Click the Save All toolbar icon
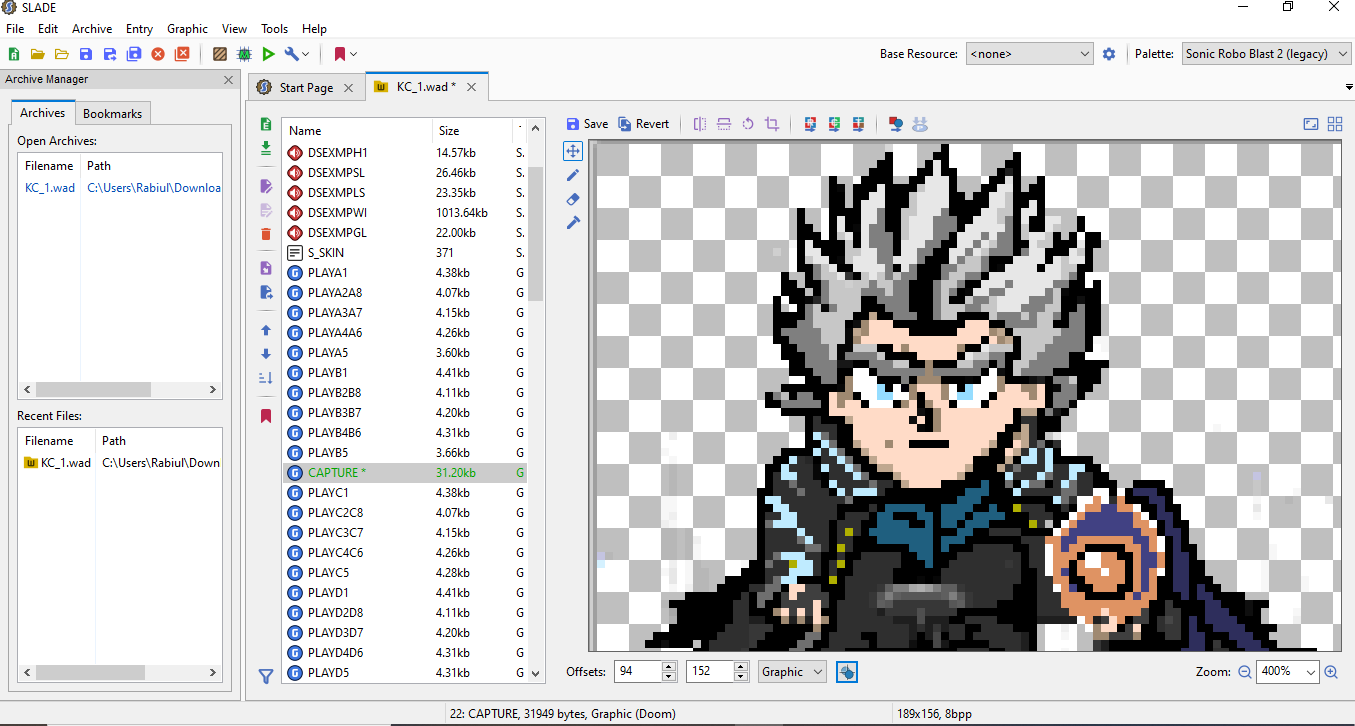Viewport: 1355px width, 726px height. pyautogui.click(x=133, y=54)
